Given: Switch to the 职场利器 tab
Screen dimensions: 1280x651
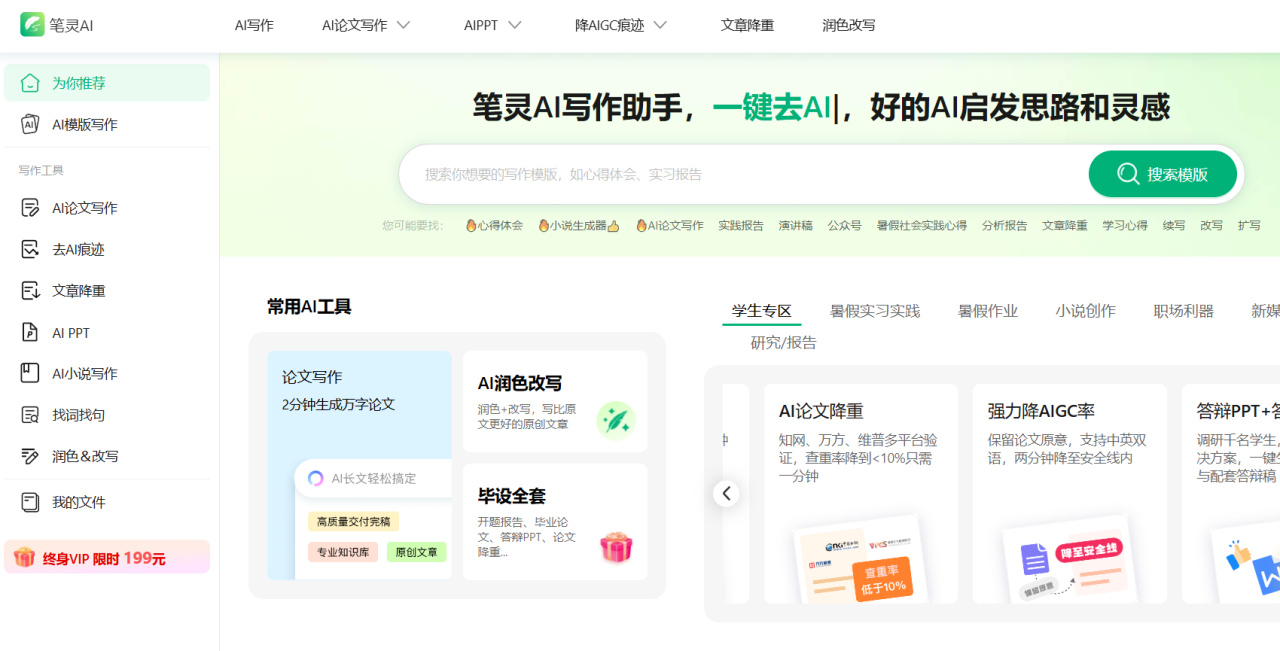Looking at the screenshot, I should point(1184,311).
